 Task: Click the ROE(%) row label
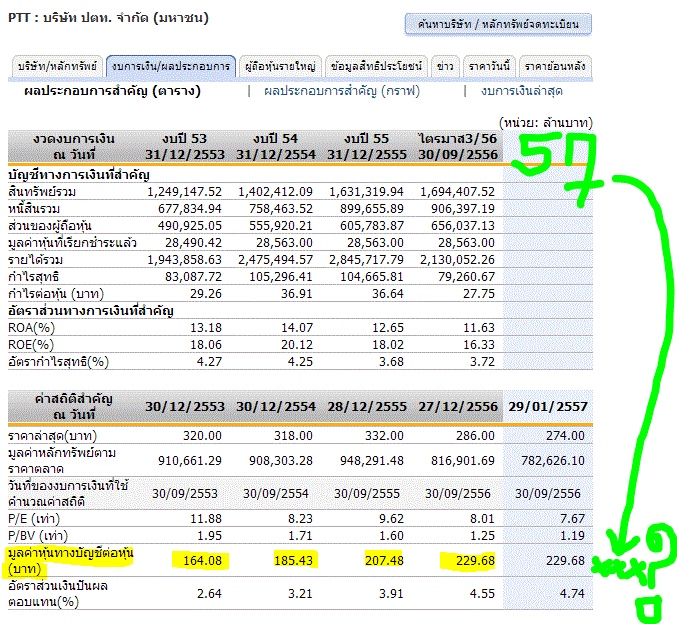click(x=31, y=345)
